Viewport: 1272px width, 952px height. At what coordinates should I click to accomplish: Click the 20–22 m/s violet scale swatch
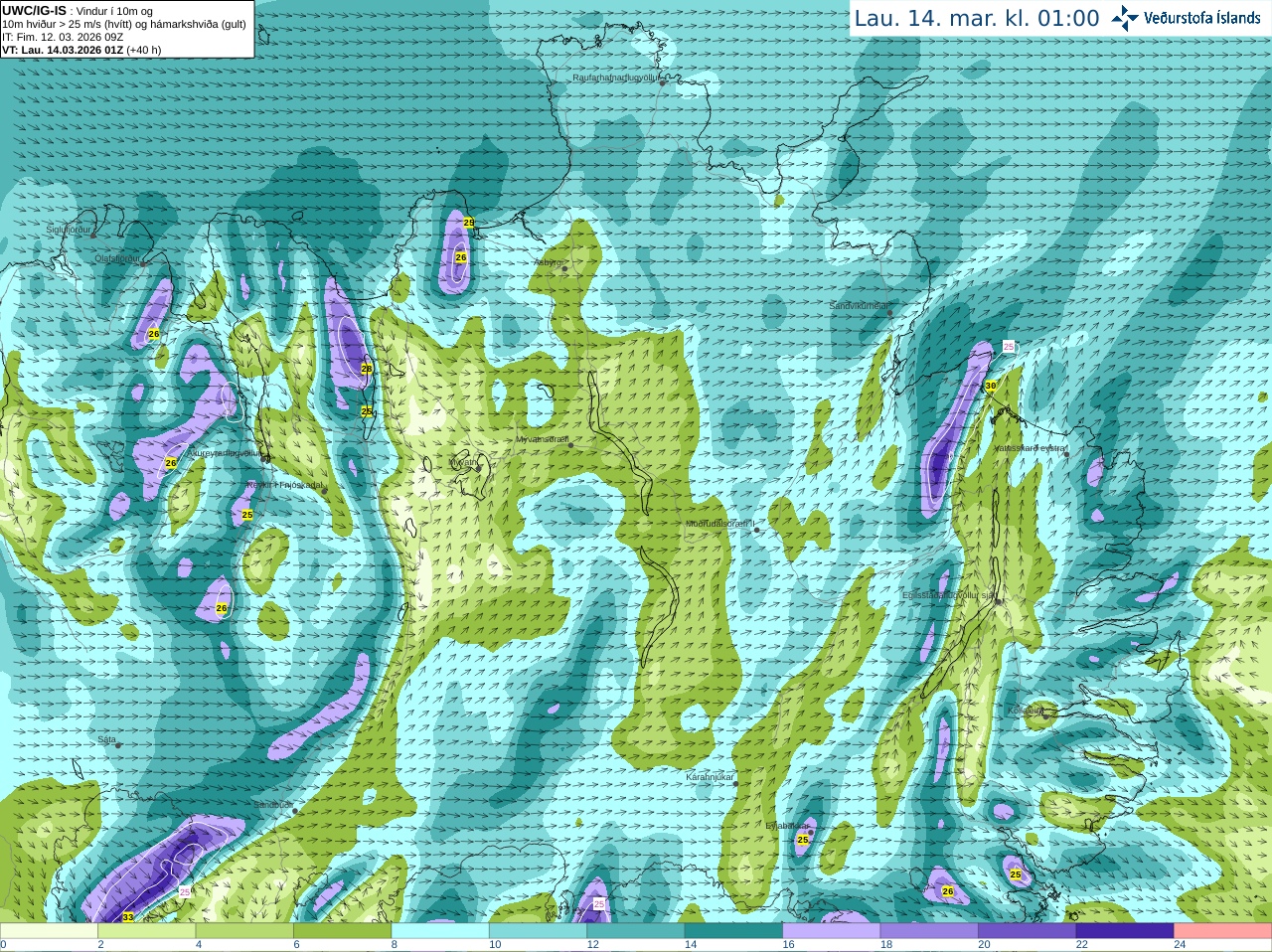pos(1028,931)
